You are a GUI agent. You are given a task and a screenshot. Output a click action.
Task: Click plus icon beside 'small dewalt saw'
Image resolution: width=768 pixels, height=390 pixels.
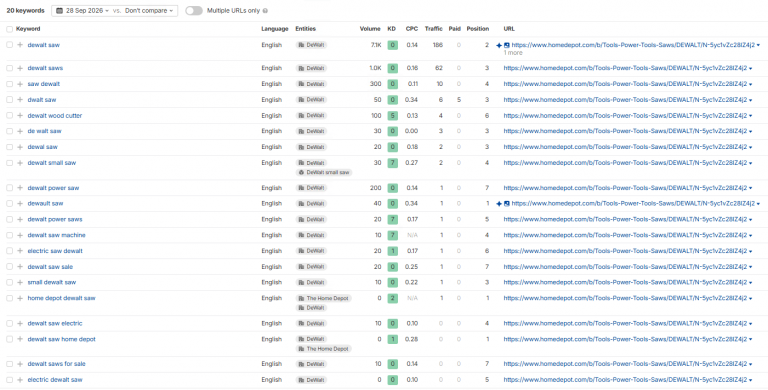pos(20,282)
